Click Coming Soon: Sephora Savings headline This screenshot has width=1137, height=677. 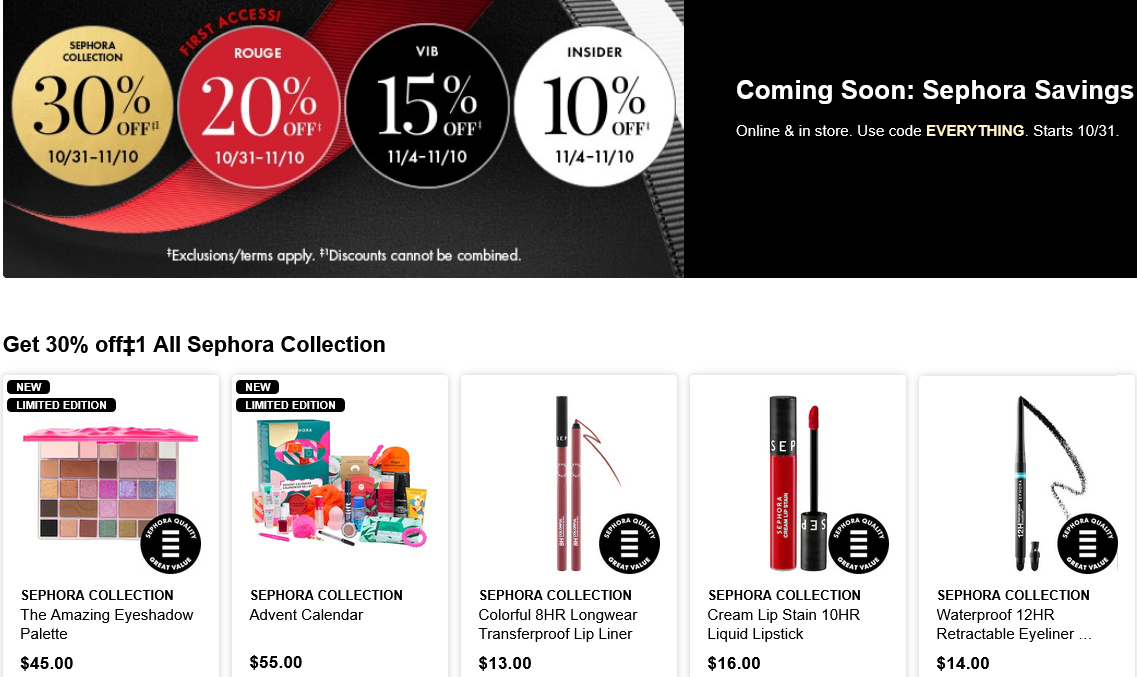pos(935,90)
